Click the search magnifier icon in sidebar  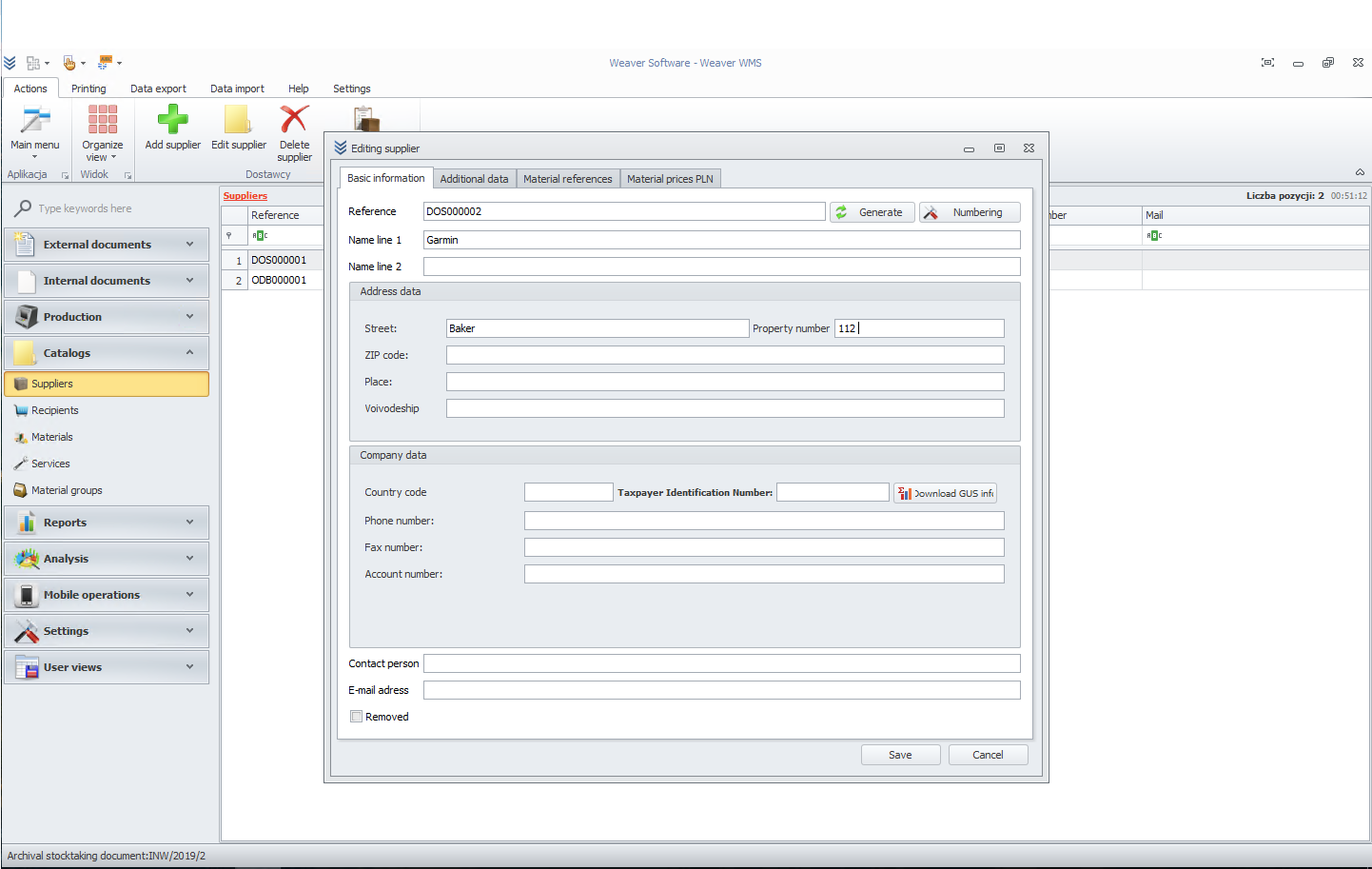[23, 208]
